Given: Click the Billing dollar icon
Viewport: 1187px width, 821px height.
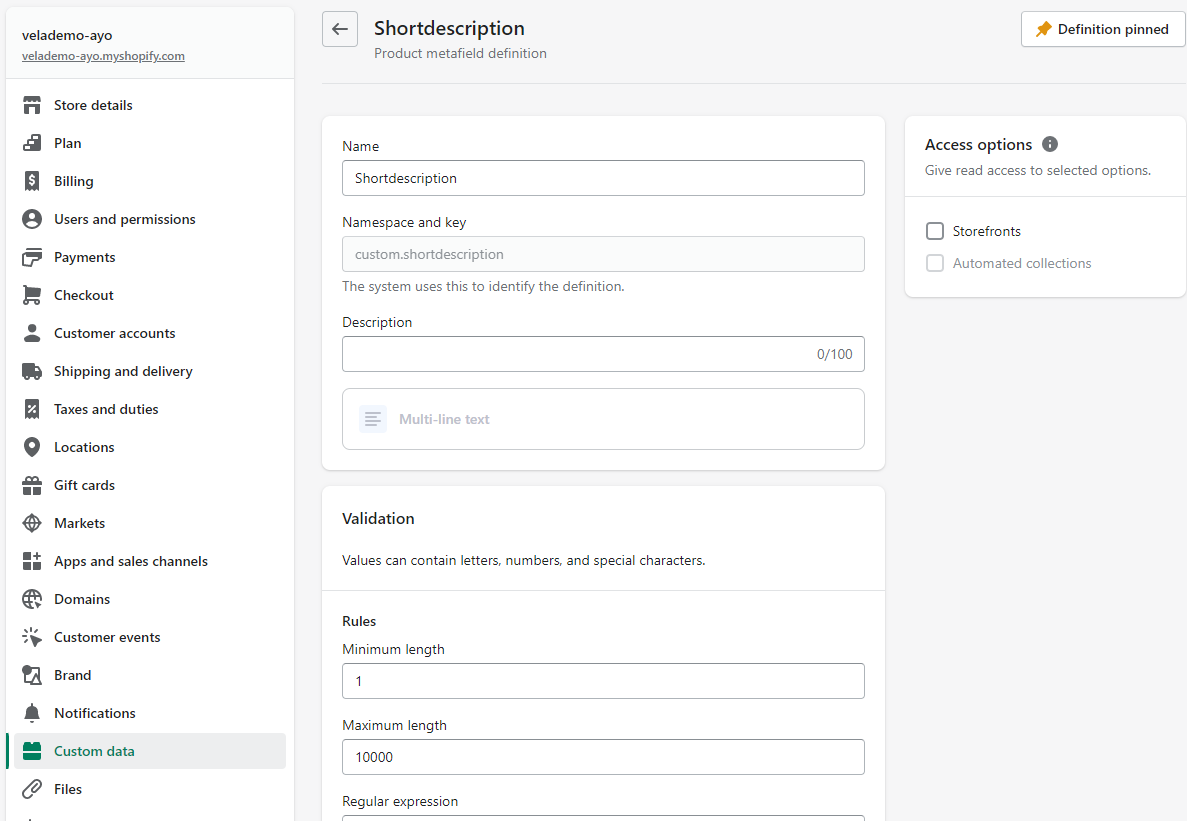Looking at the screenshot, I should (x=33, y=181).
